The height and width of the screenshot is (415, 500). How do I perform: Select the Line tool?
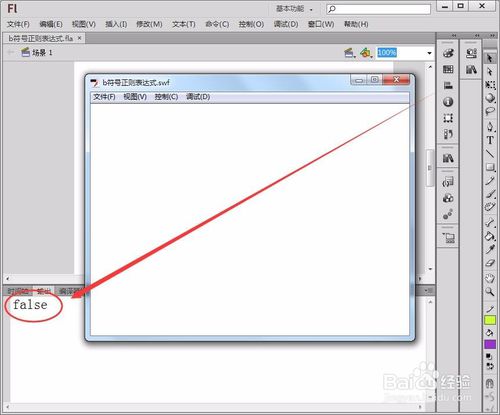point(490,154)
